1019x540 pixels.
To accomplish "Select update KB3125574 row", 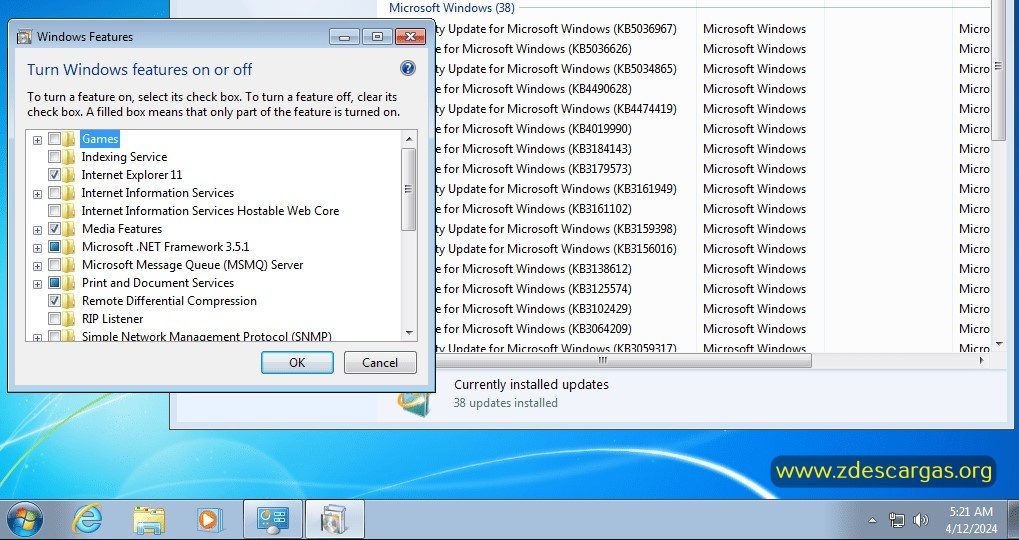I will [712, 289].
